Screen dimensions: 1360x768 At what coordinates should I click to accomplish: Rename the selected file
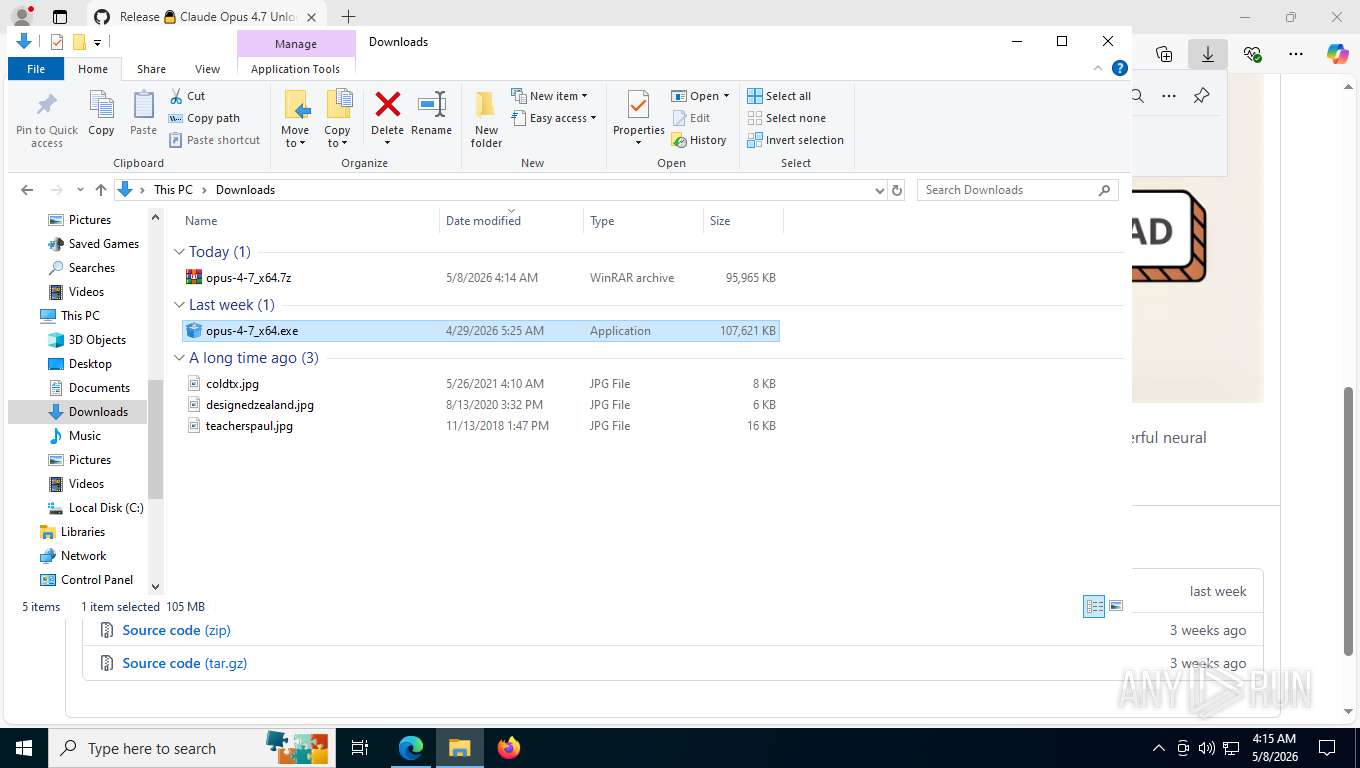pyautogui.click(x=431, y=114)
